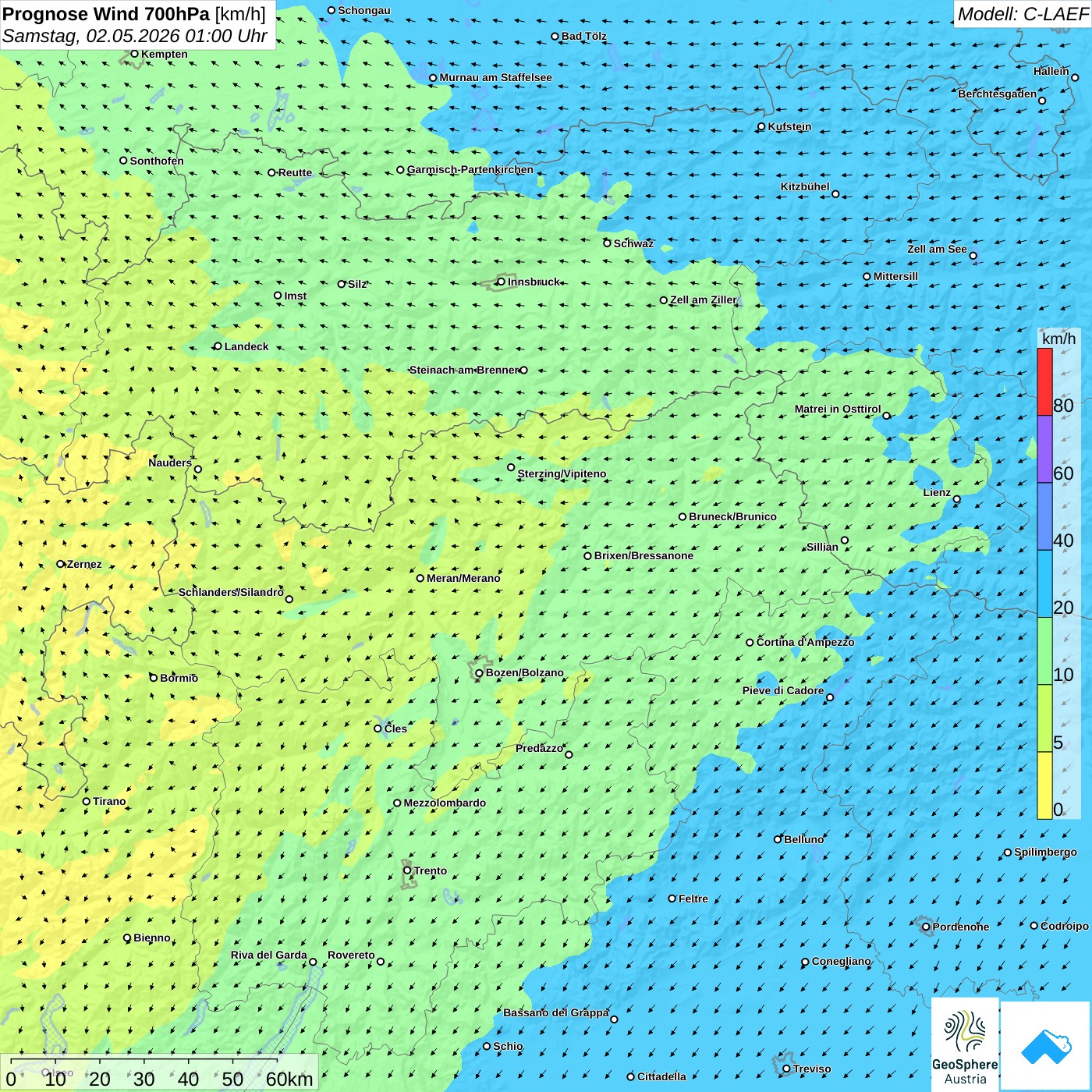Select the blue 40–60 km/h legend color
This screenshot has height=1092, width=1092.
click(1044, 516)
